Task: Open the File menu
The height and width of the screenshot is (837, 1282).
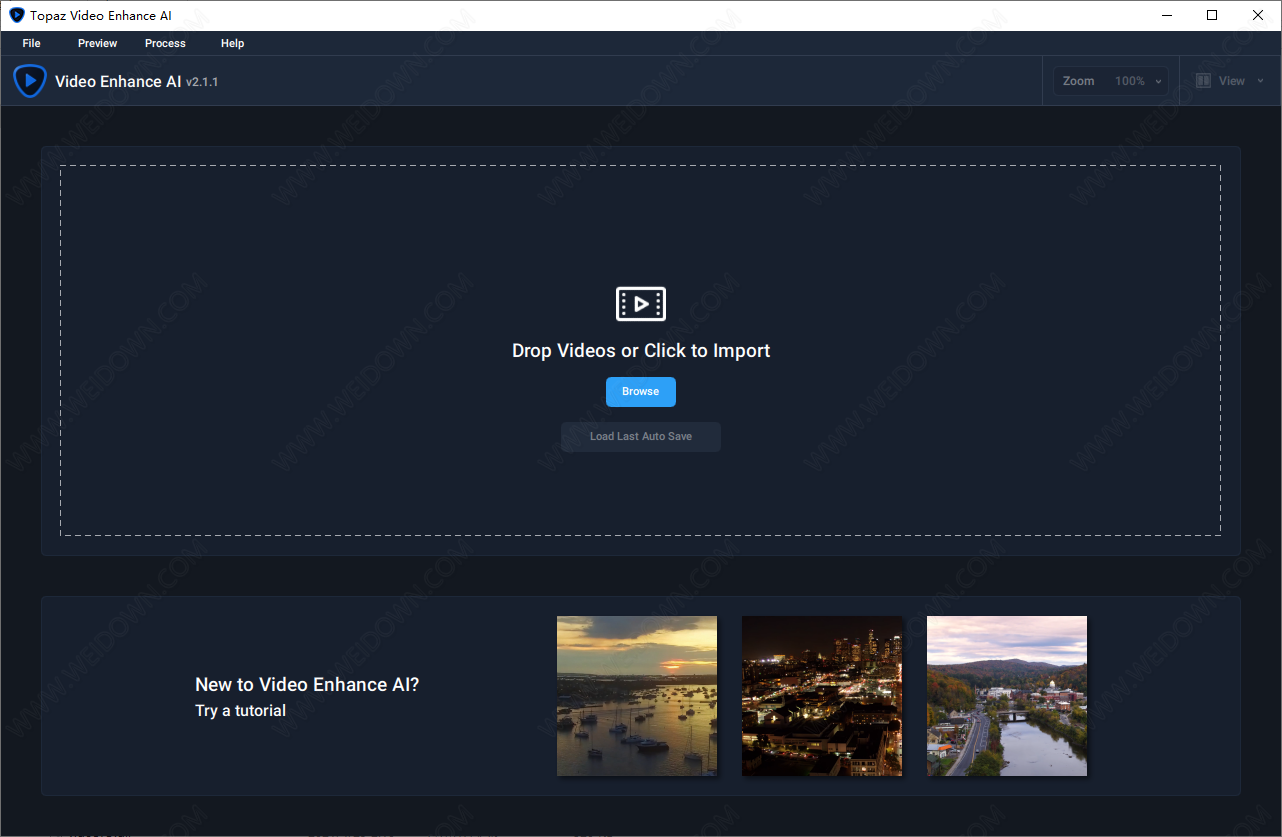Action: (32, 43)
